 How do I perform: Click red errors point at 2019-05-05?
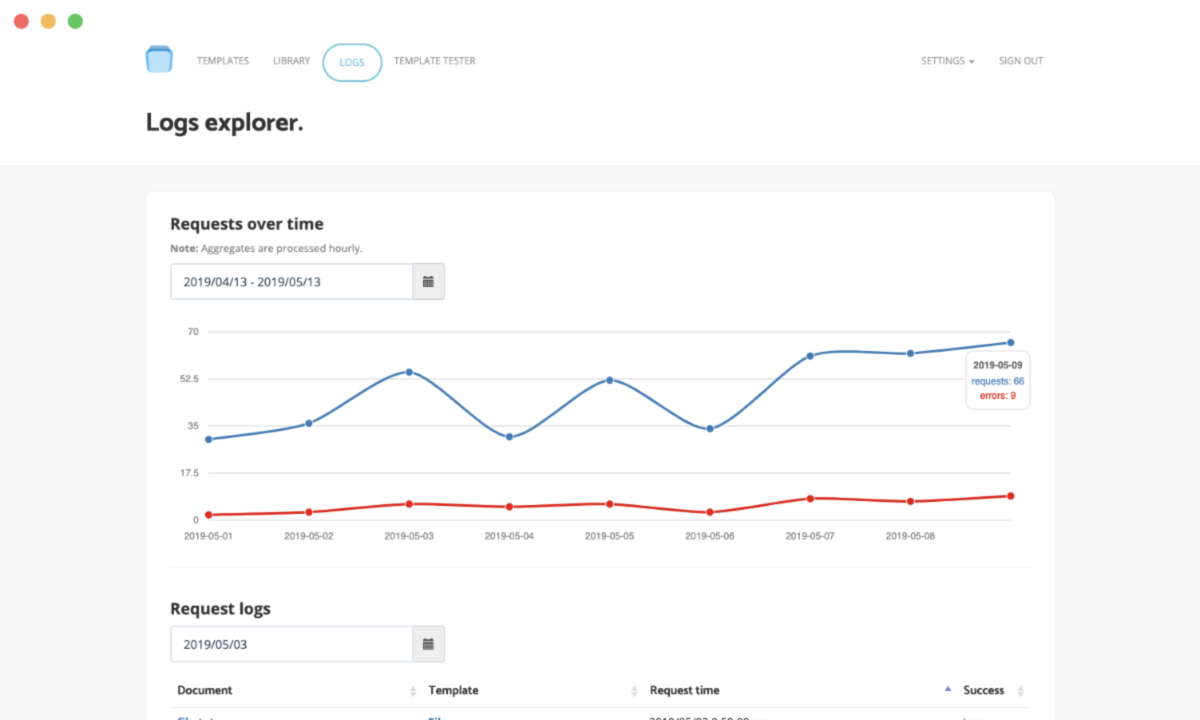609,504
